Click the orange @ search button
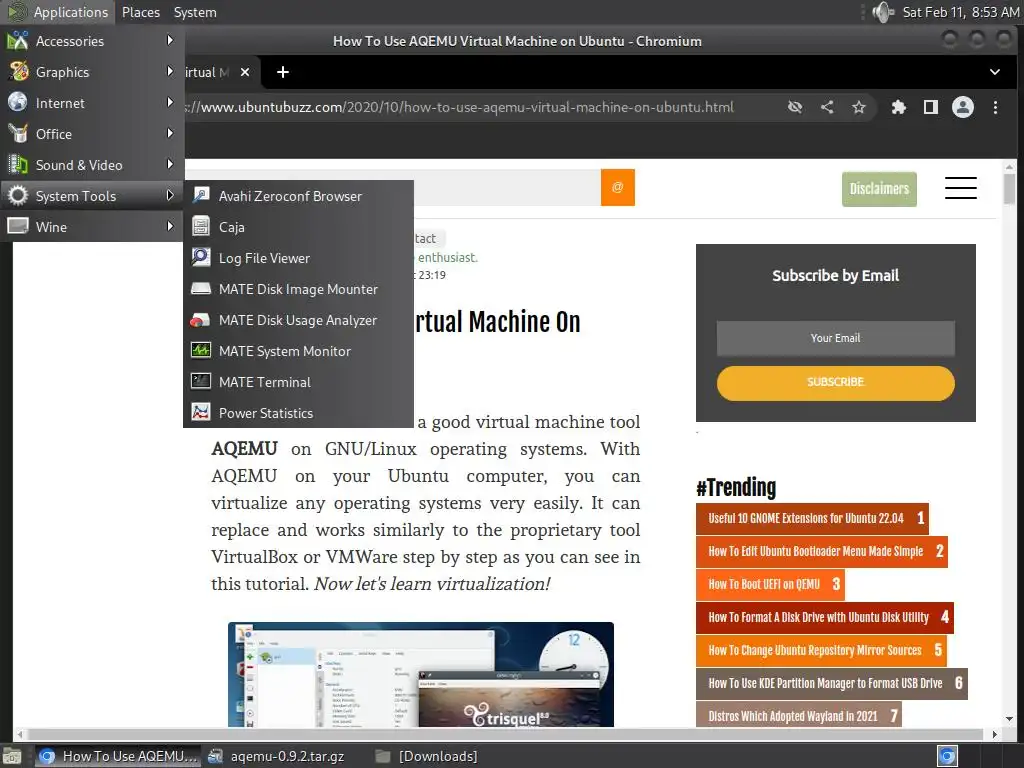 coord(618,187)
